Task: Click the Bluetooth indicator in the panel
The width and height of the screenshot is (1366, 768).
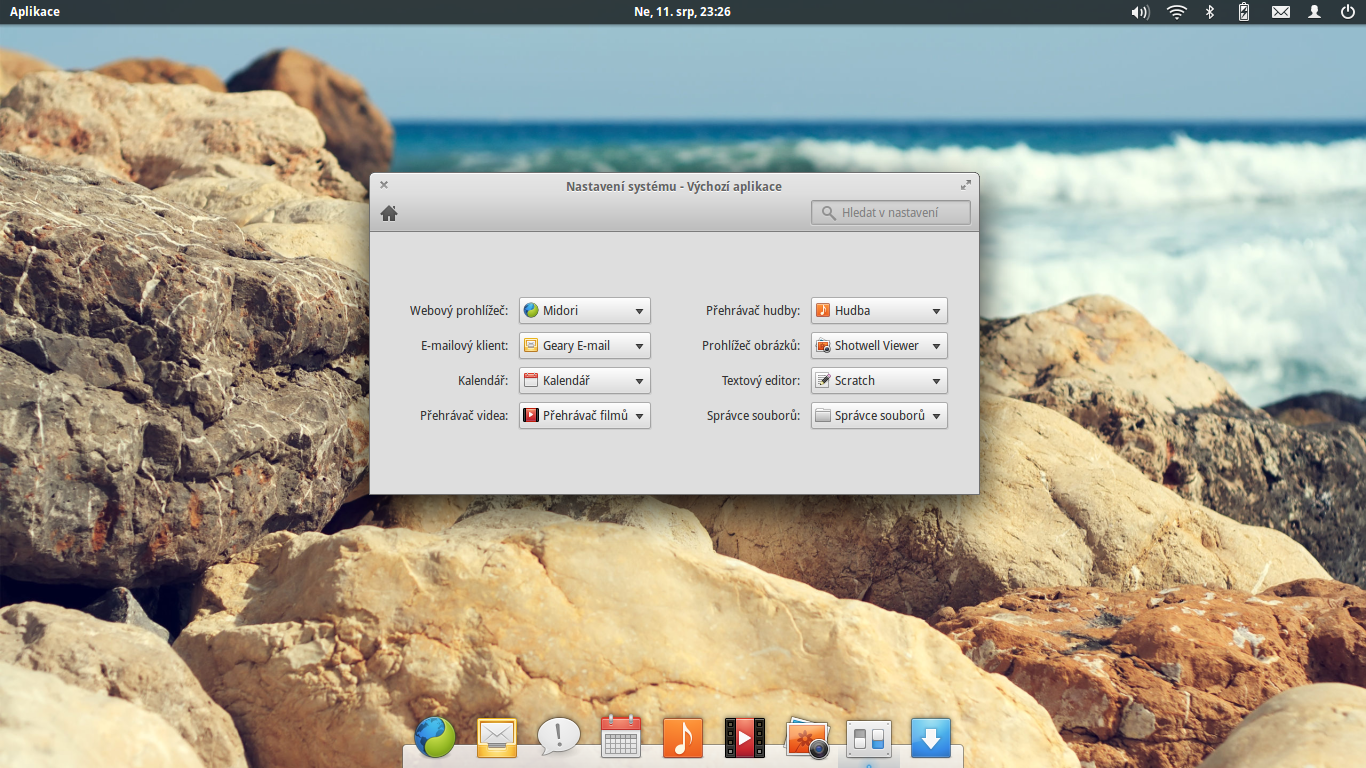Action: 1209,12
